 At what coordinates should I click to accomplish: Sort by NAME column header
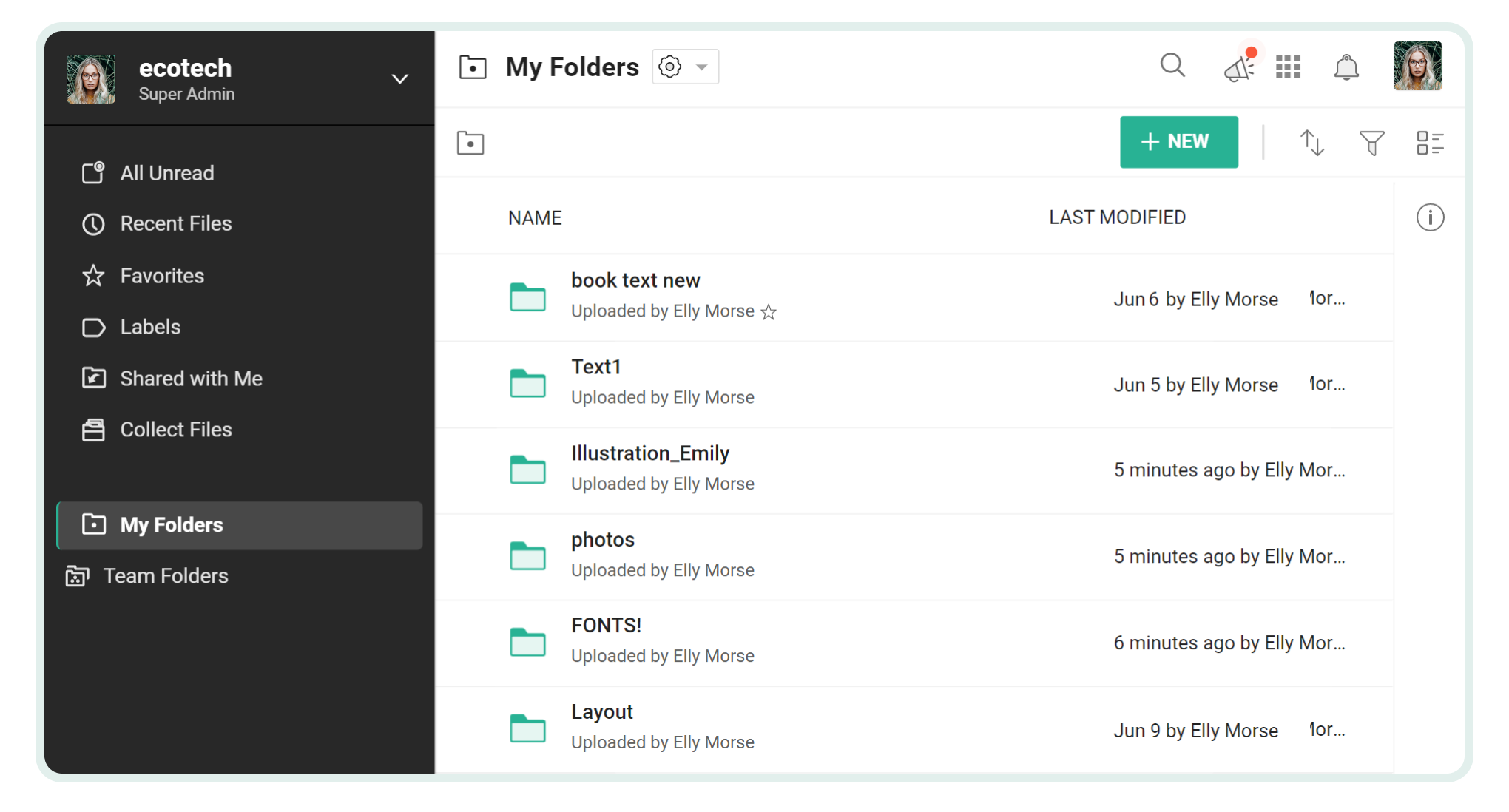point(535,217)
